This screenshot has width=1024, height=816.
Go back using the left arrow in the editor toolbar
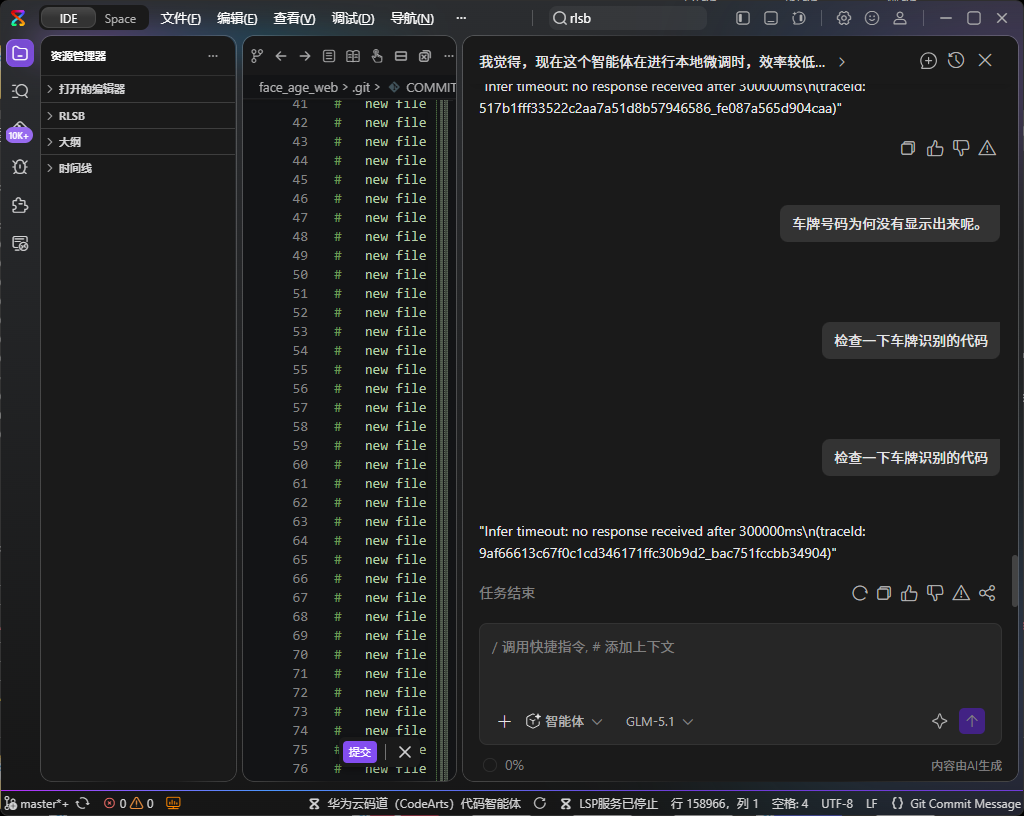(x=281, y=56)
